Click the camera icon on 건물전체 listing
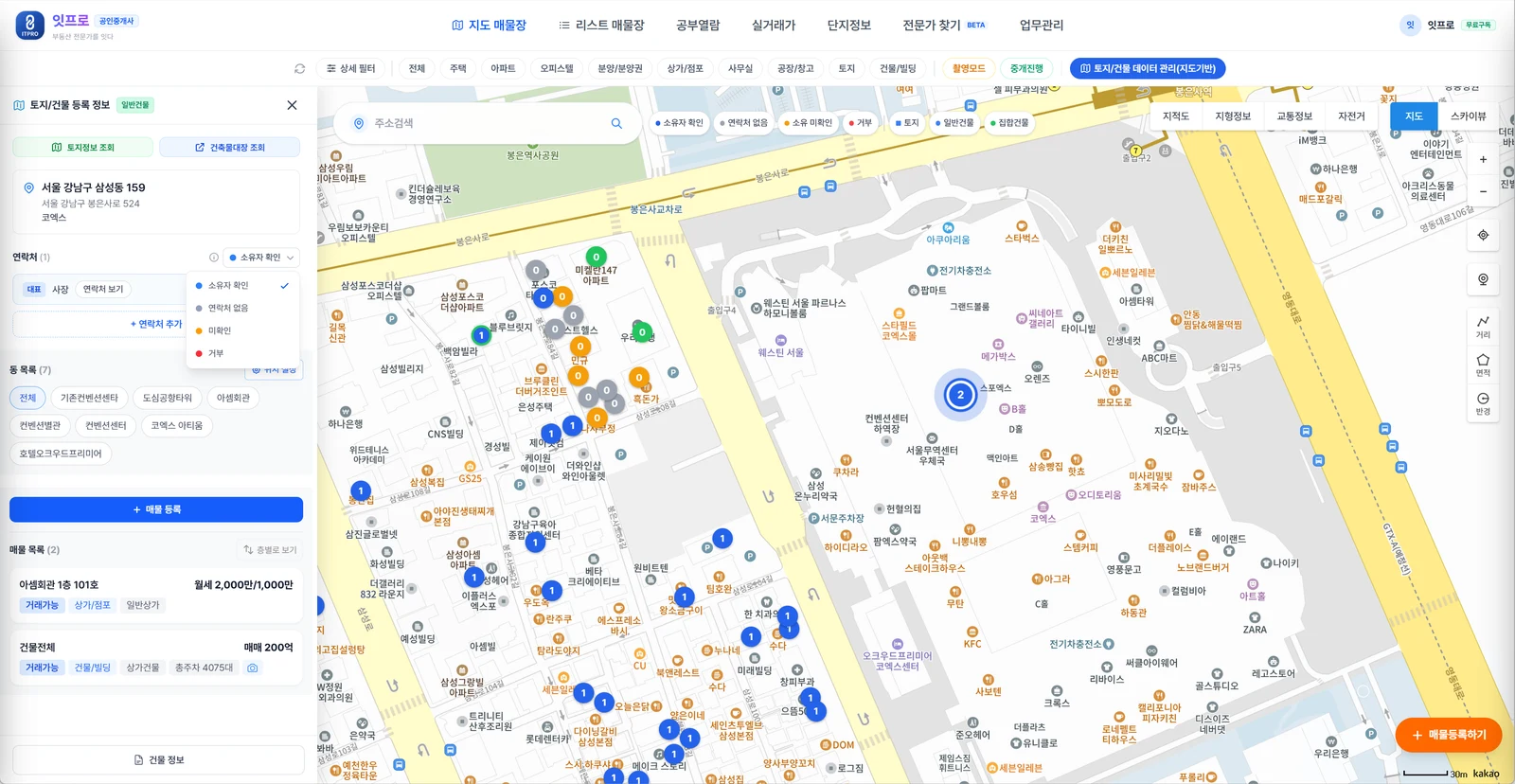 pyautogui.click(x=253, y=668)
